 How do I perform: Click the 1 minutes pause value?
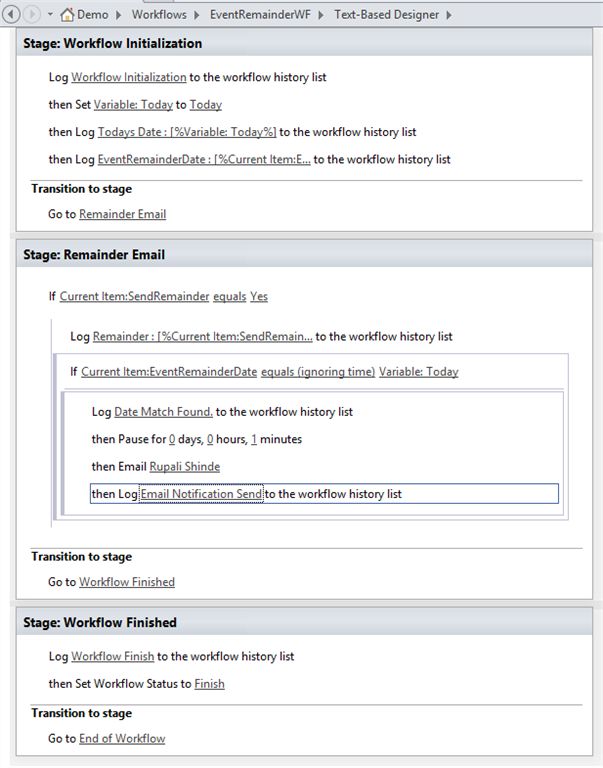(254, 439)
